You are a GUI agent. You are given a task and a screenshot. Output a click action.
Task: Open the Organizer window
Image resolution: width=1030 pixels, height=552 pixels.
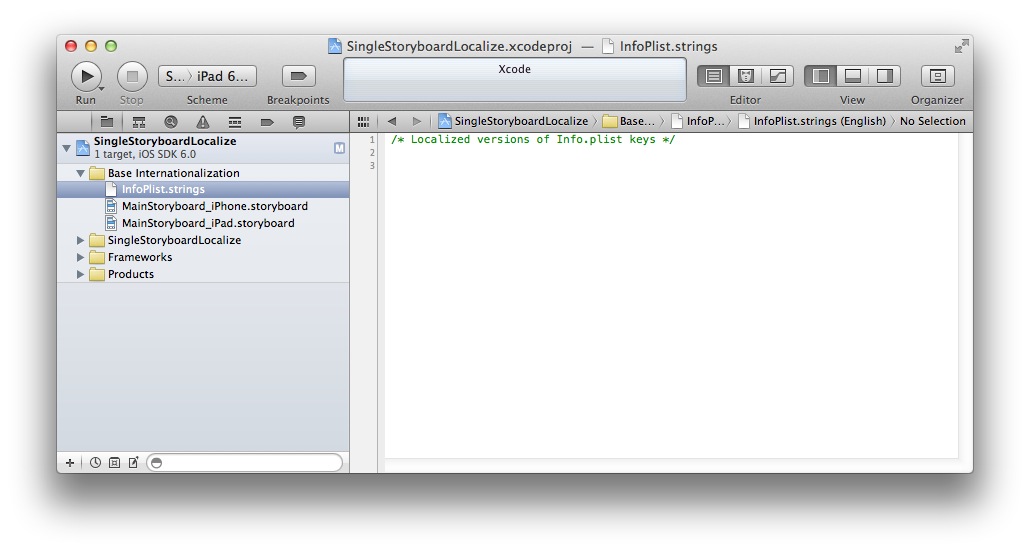[x=937, y=76]
